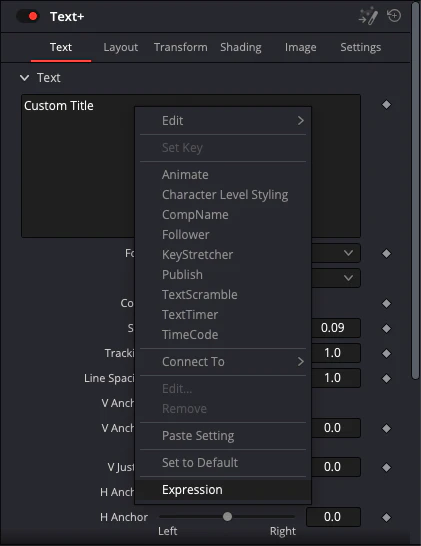
Task: Click the Tracking value field
Action: click(336, 353)
